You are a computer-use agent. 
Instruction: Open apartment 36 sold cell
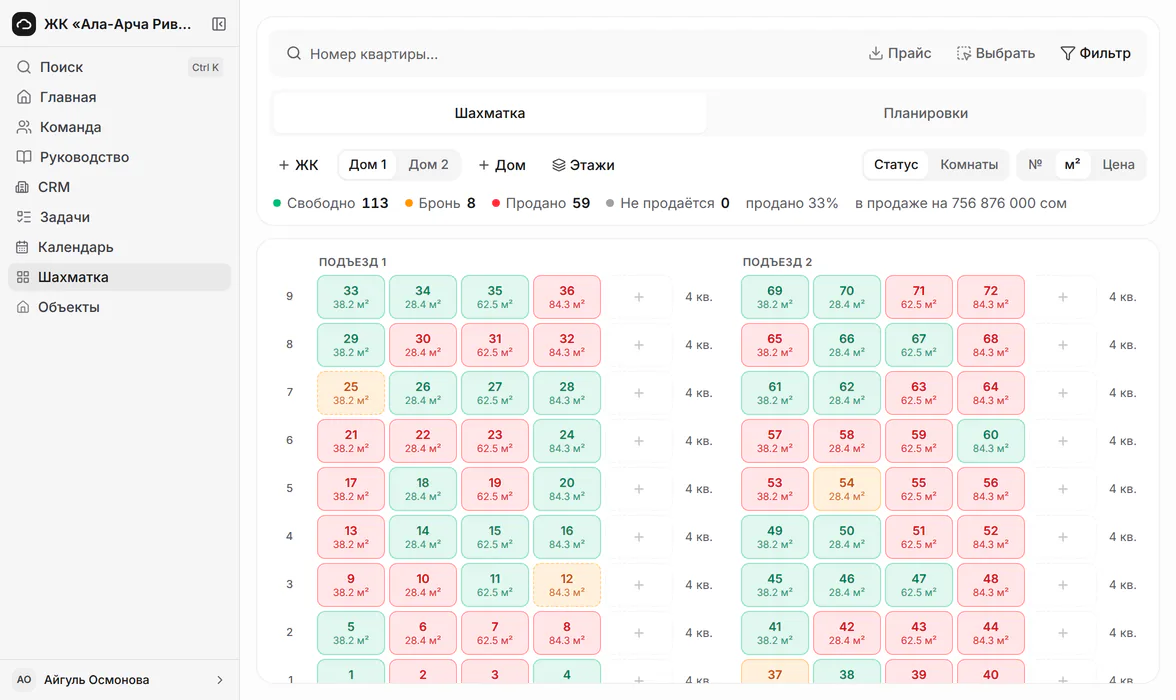tap(567, 297)
